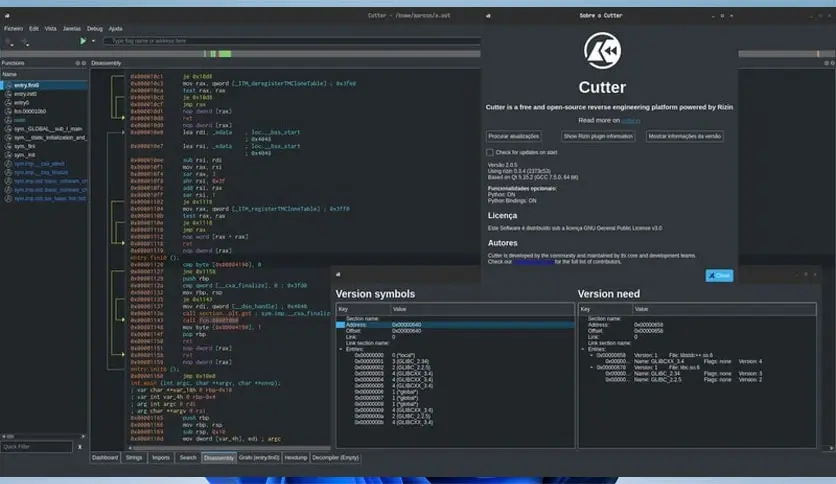Select function entry0 in Functions list
The height and width of the screenshot is (484, 836).
pyautogui.click(x=44, y=102)
